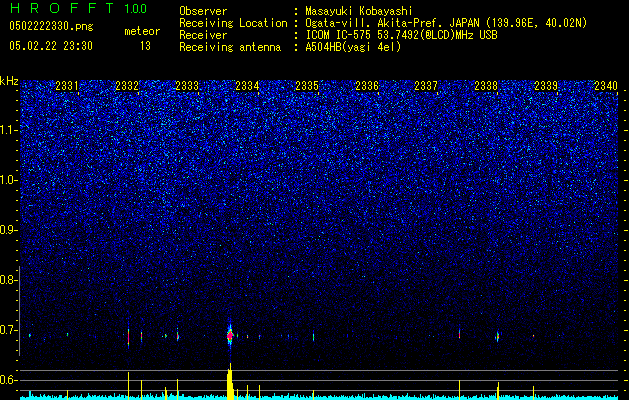This screenshot has height=400, width=629.
Task: Click the meteor echo at 2338
Action: [x=497, y=337]
